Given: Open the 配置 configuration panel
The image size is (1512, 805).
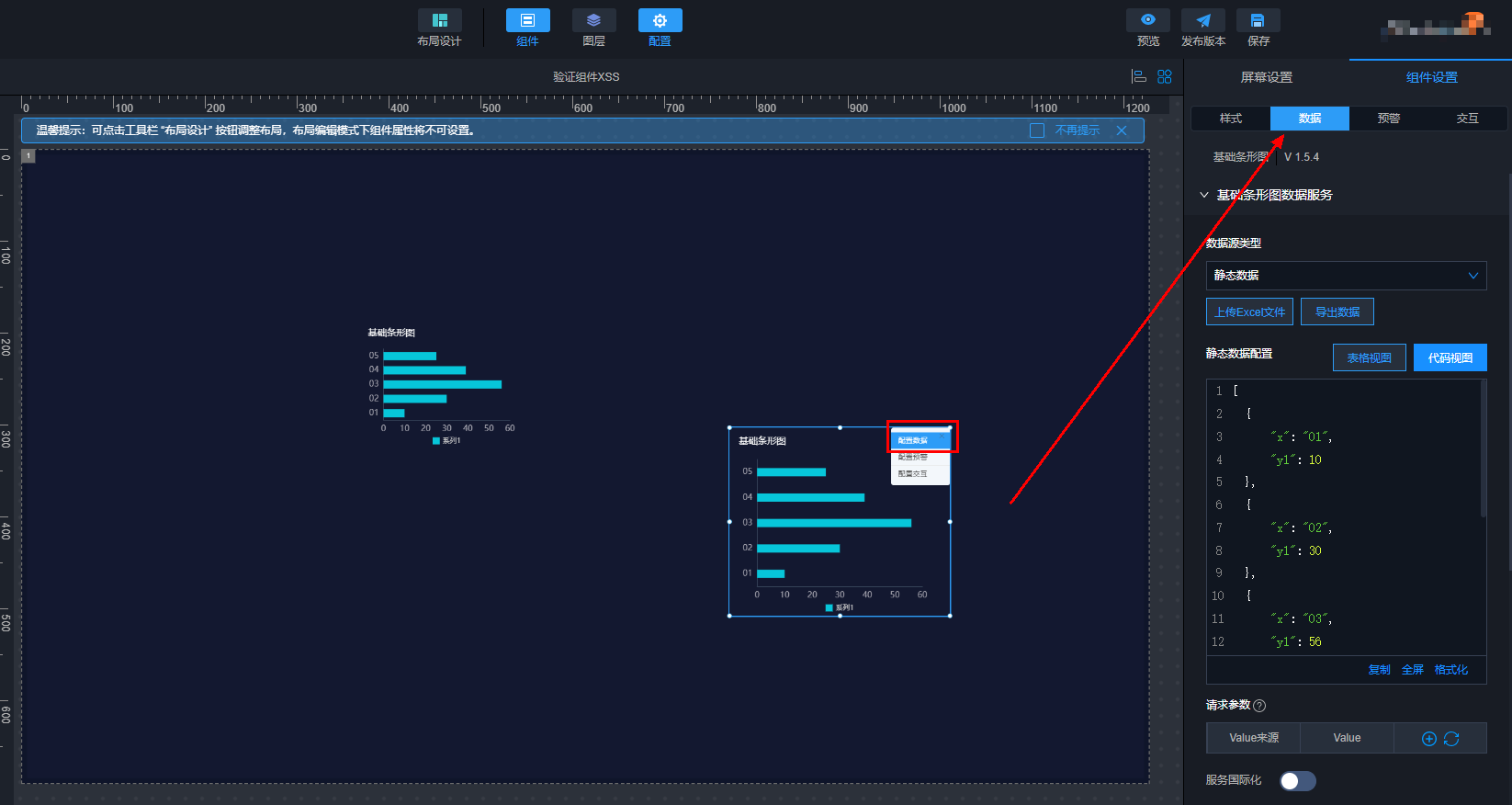Looking at the screenshot, I should click(x=660, y=28).
